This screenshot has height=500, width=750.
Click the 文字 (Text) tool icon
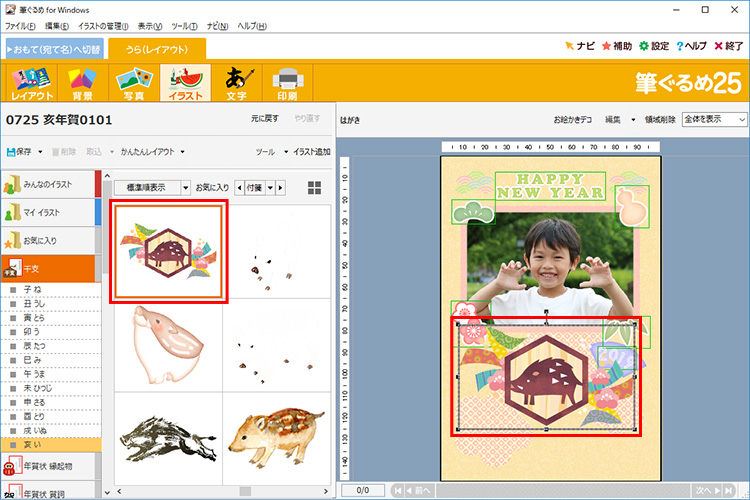[x=236, y=84]
